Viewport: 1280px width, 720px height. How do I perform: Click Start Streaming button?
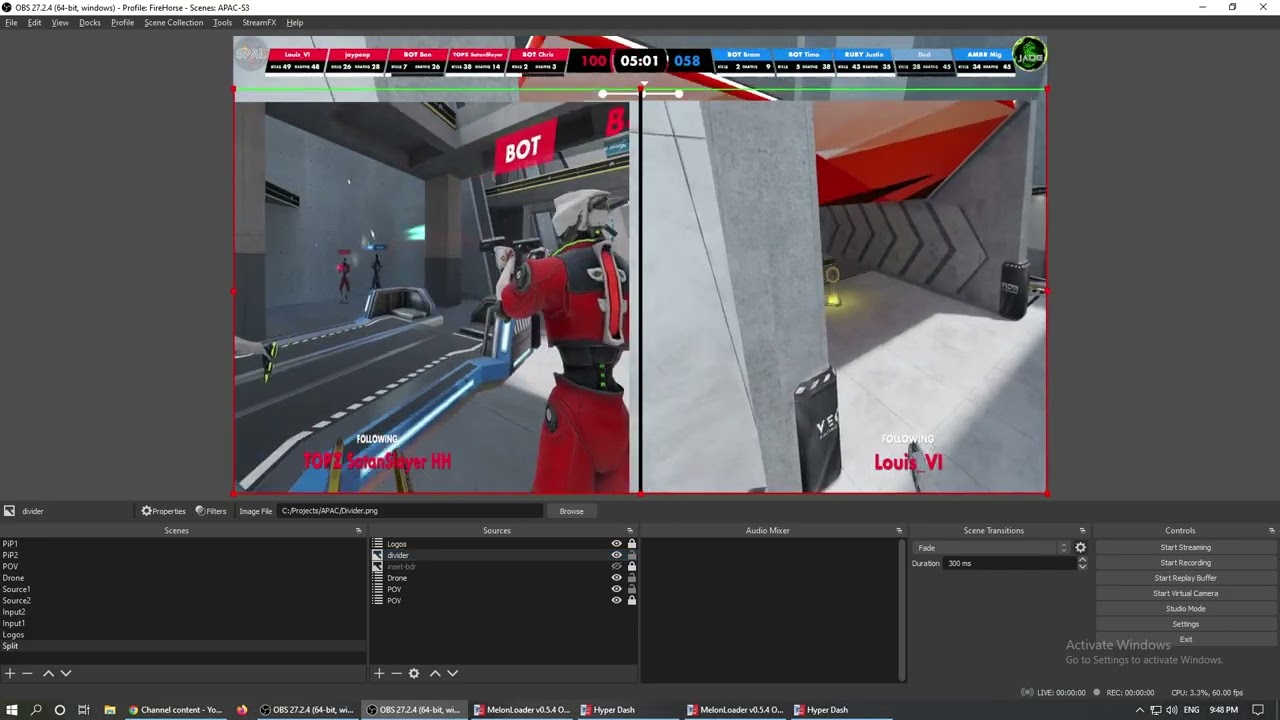[x=1186, y=548]
